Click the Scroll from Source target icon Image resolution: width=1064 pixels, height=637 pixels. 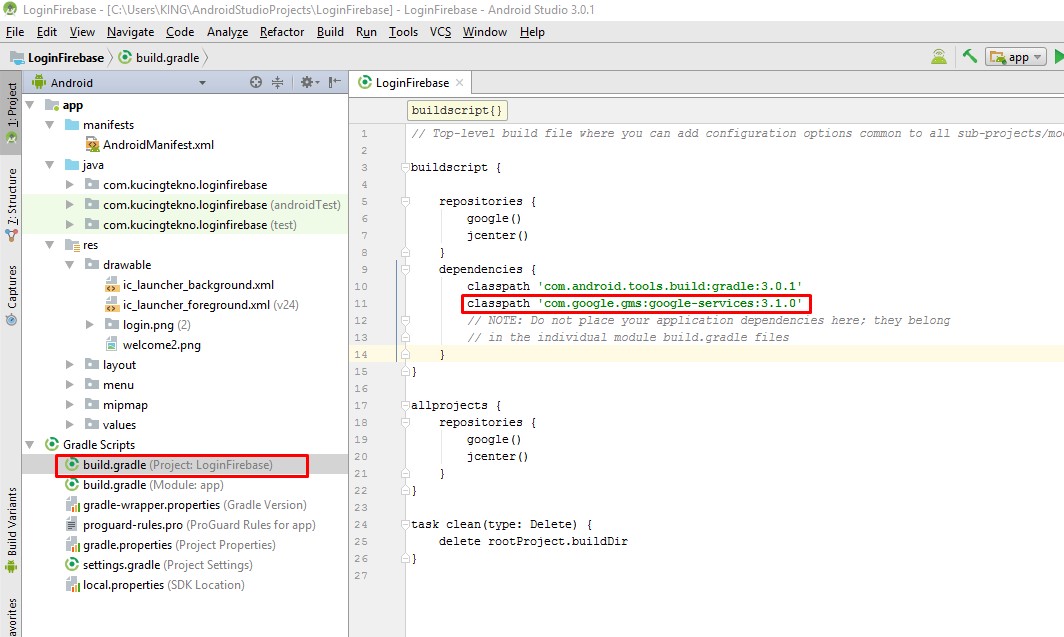(x=255, y=82)
